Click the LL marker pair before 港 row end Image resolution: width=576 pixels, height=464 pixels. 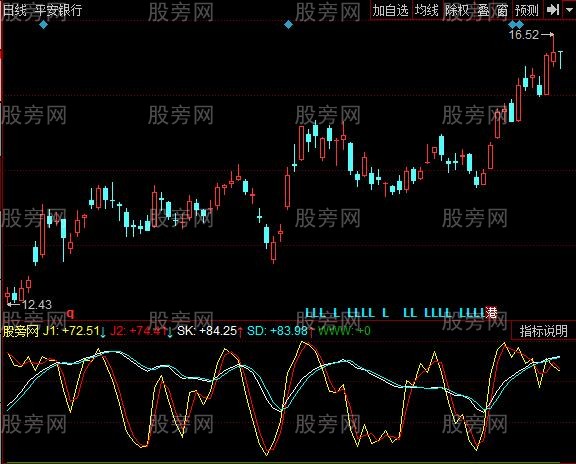pos(410,313)
